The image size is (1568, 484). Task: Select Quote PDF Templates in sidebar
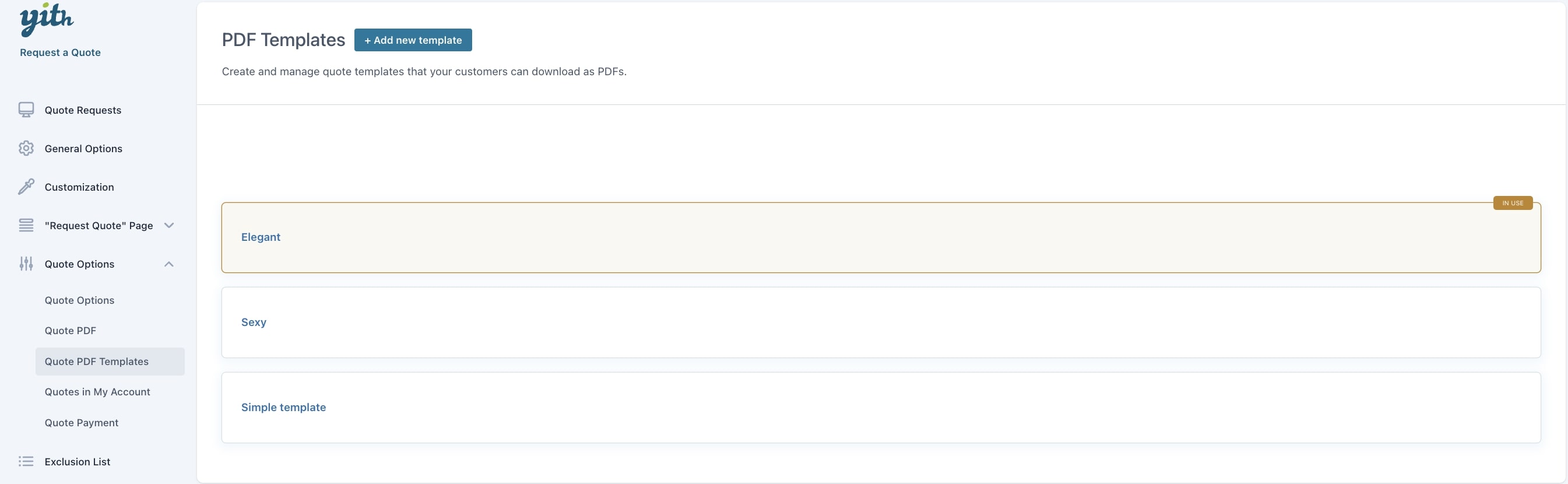[96, 362]
